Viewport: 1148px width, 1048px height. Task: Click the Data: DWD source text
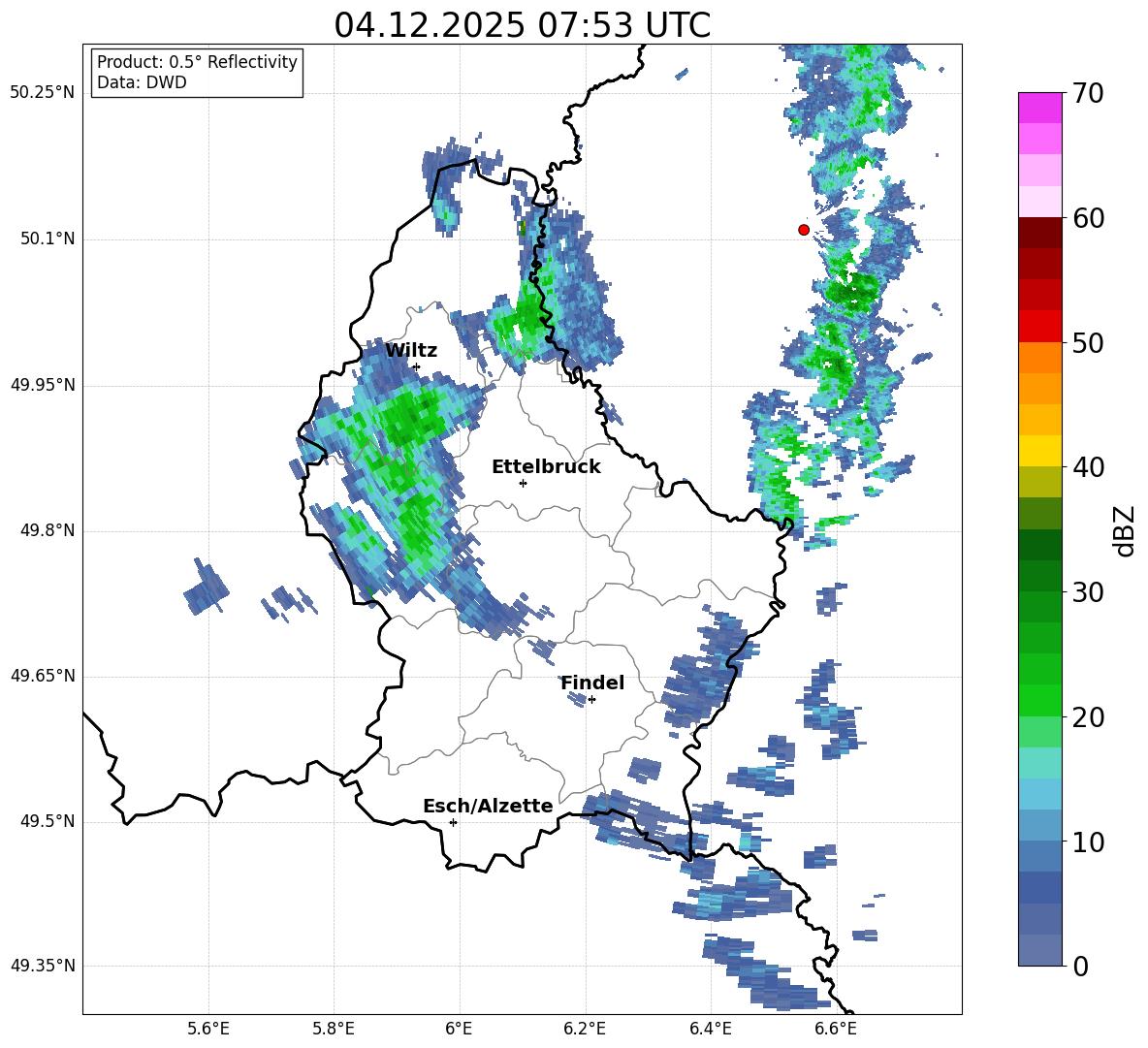pyautogui.click(x=142, y=82)
